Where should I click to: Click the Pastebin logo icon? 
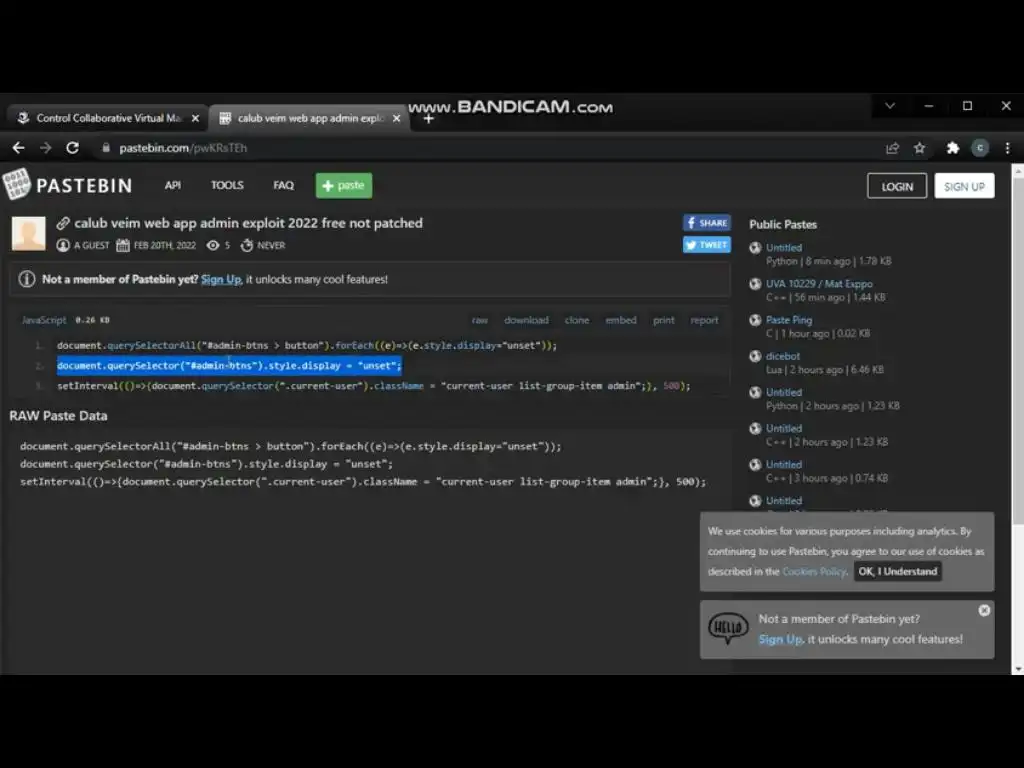16,184
